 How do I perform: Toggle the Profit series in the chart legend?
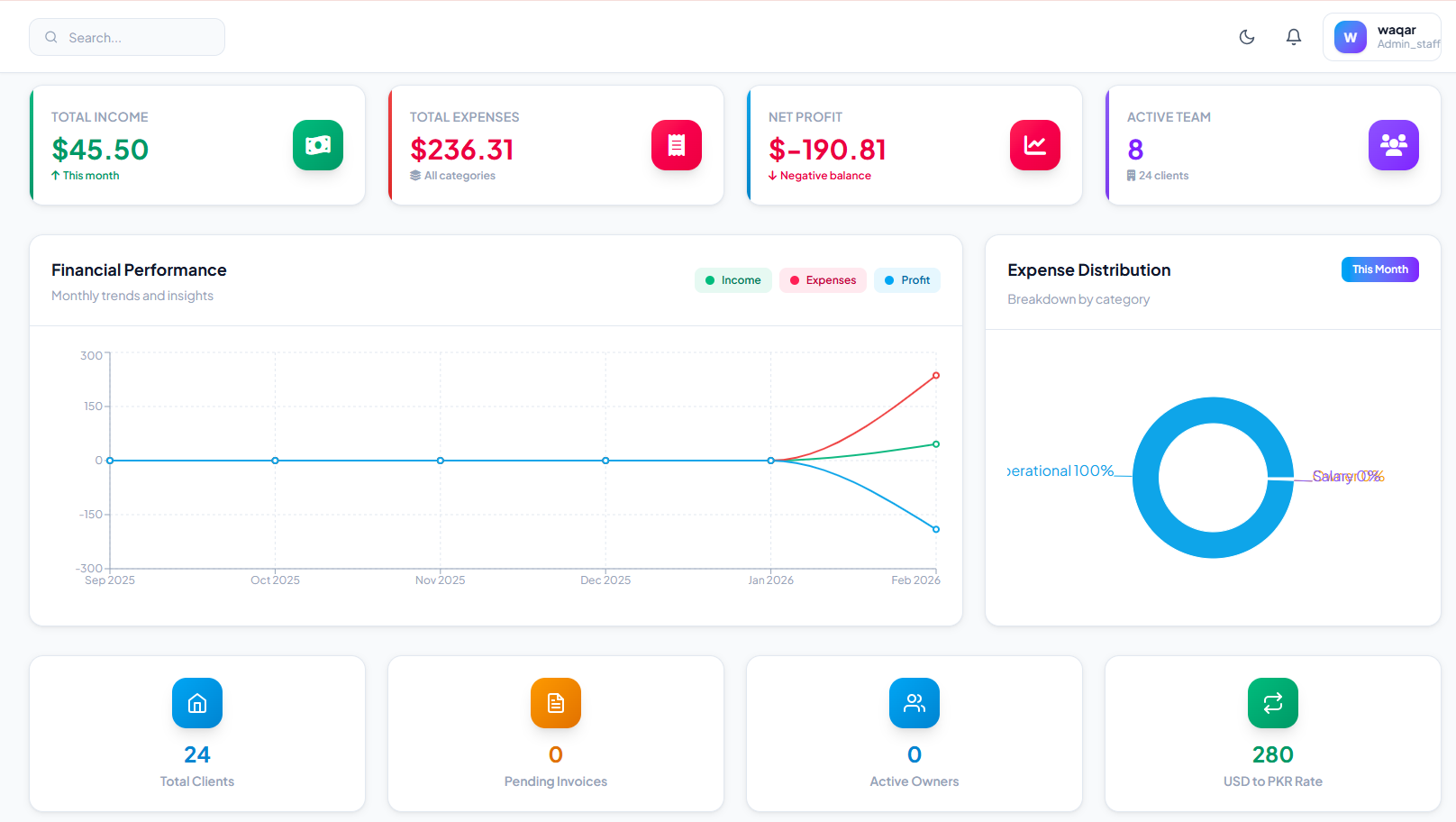pyautogui.click(x=906, y=280)
